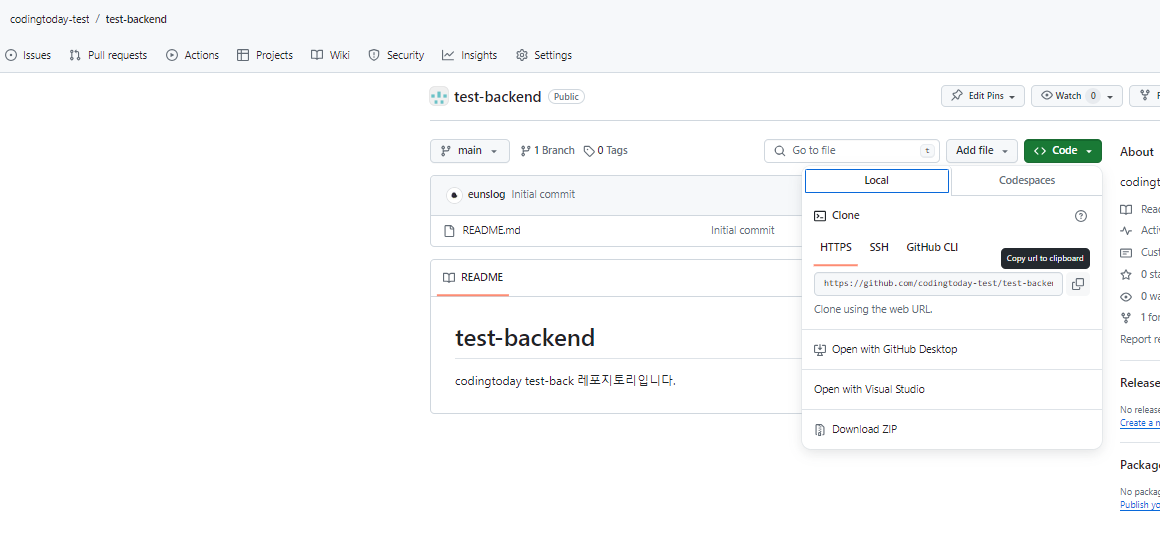Switch to the Codespaces tab

(x=1027, y=181)
